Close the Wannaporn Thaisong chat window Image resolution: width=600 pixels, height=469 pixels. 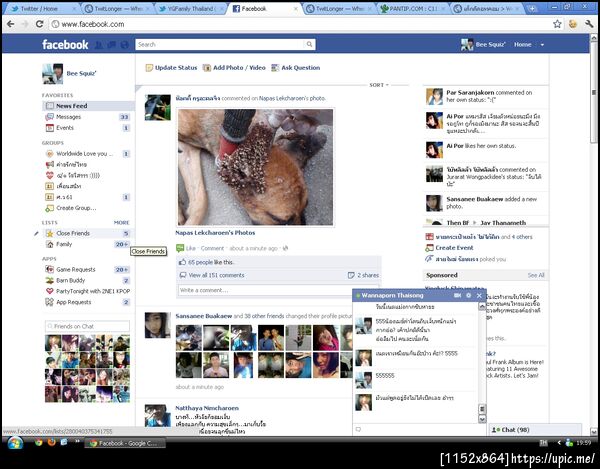click(479, 295)
